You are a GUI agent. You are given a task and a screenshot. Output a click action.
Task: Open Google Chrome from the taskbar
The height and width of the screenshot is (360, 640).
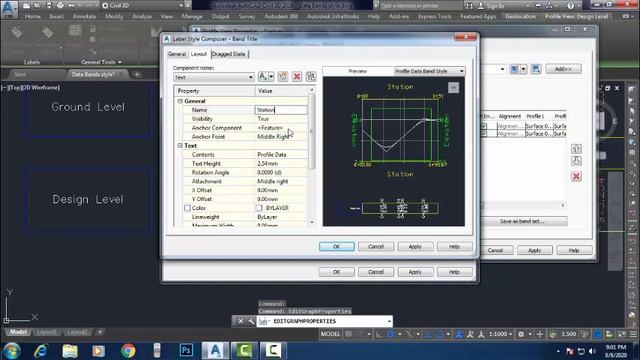(x=128, y=350)
